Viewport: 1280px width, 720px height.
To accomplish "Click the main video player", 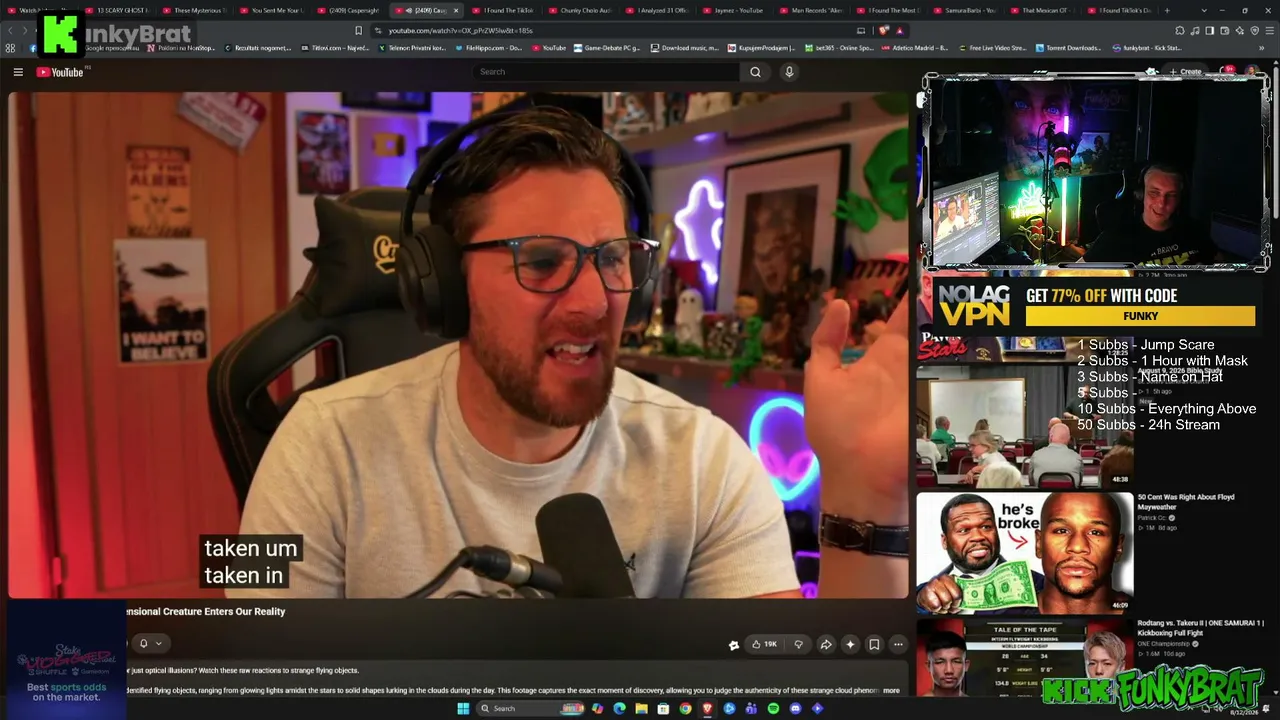I will click(x=459, y=346).
